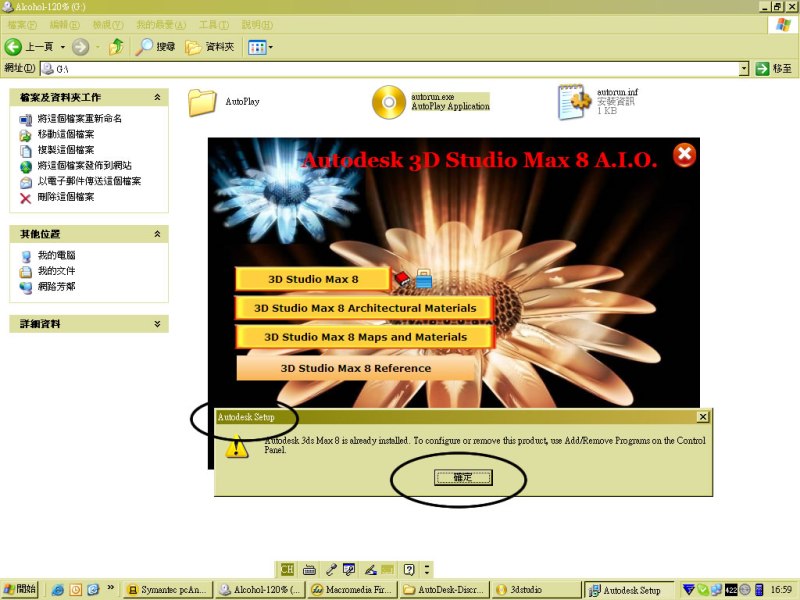Open the Edit menu (編輯)
Viewport: 800px width, 600px height.
click(64, 24)
